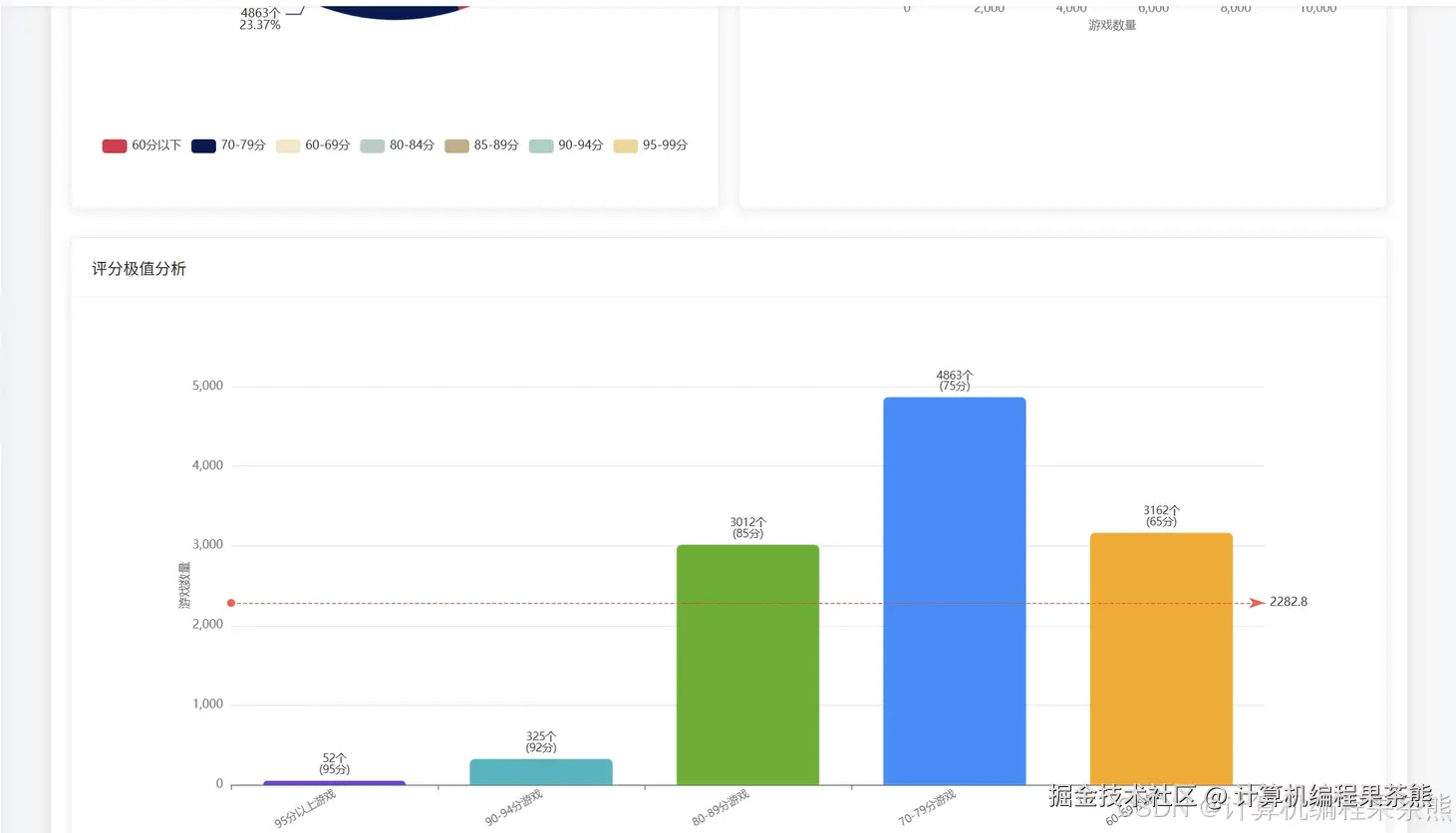The image size is (1456, 833).
Task: Toggle the 80-84分 legend item
Action: coord(398,145)
